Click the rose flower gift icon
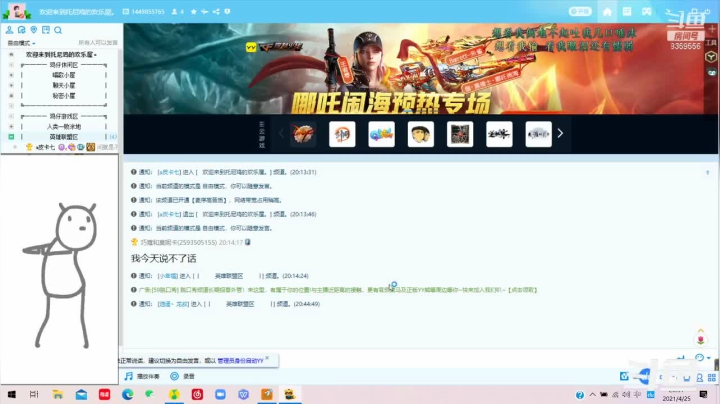 (700, 340)
